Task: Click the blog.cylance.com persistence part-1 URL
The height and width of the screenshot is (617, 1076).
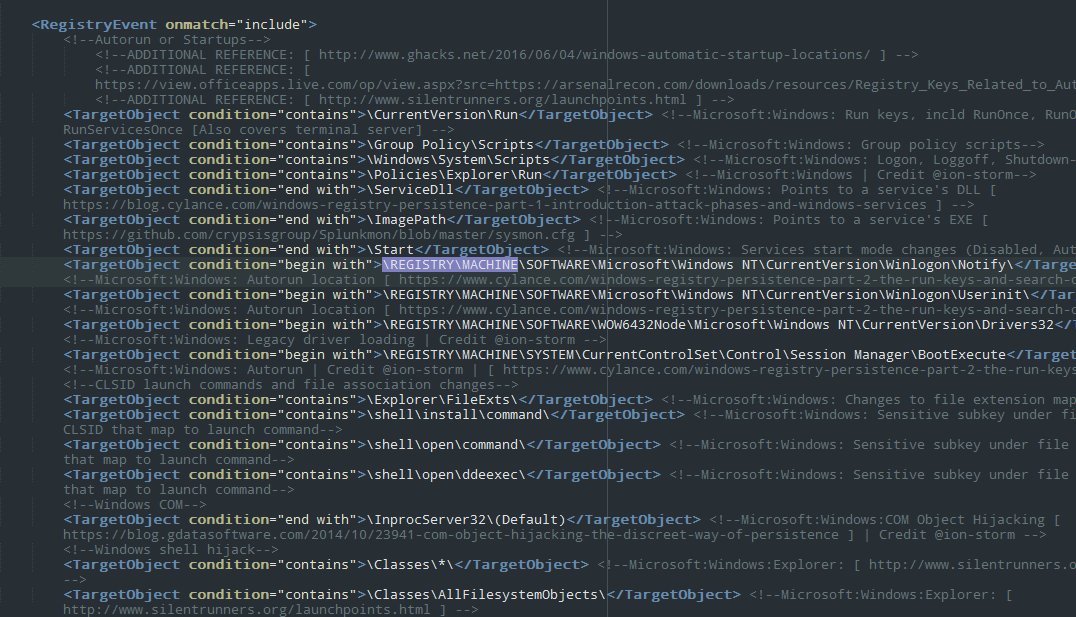Action: [x=495, y=205]
